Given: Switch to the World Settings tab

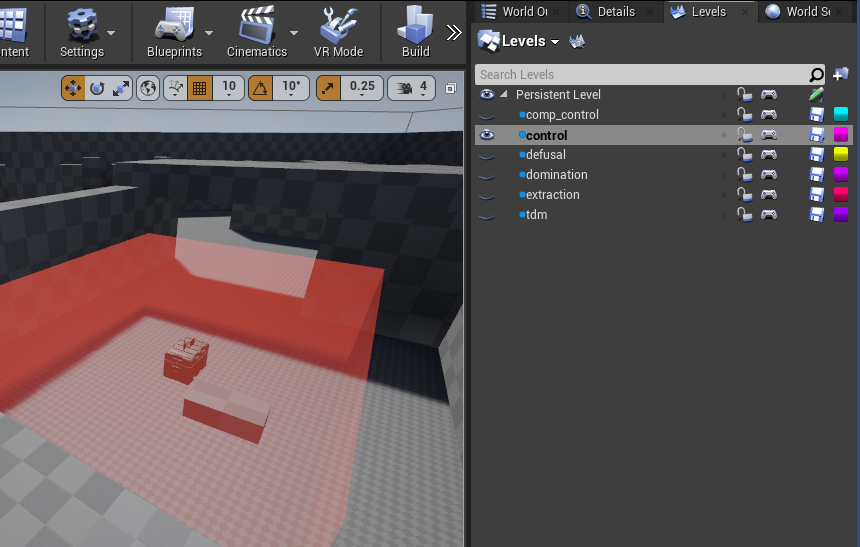Looking at the screenshot, I should [804, 12].
